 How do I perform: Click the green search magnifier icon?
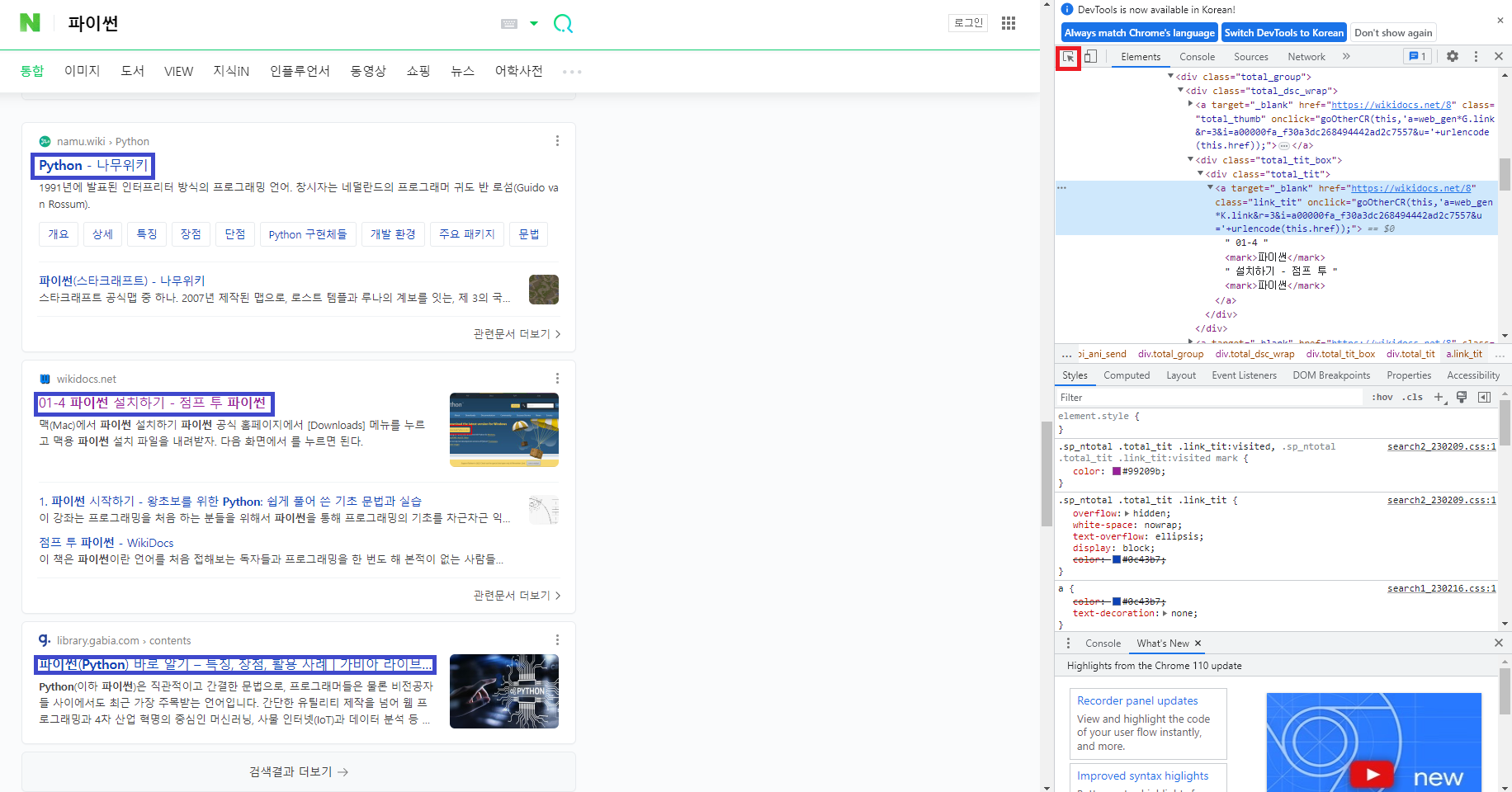563,23
